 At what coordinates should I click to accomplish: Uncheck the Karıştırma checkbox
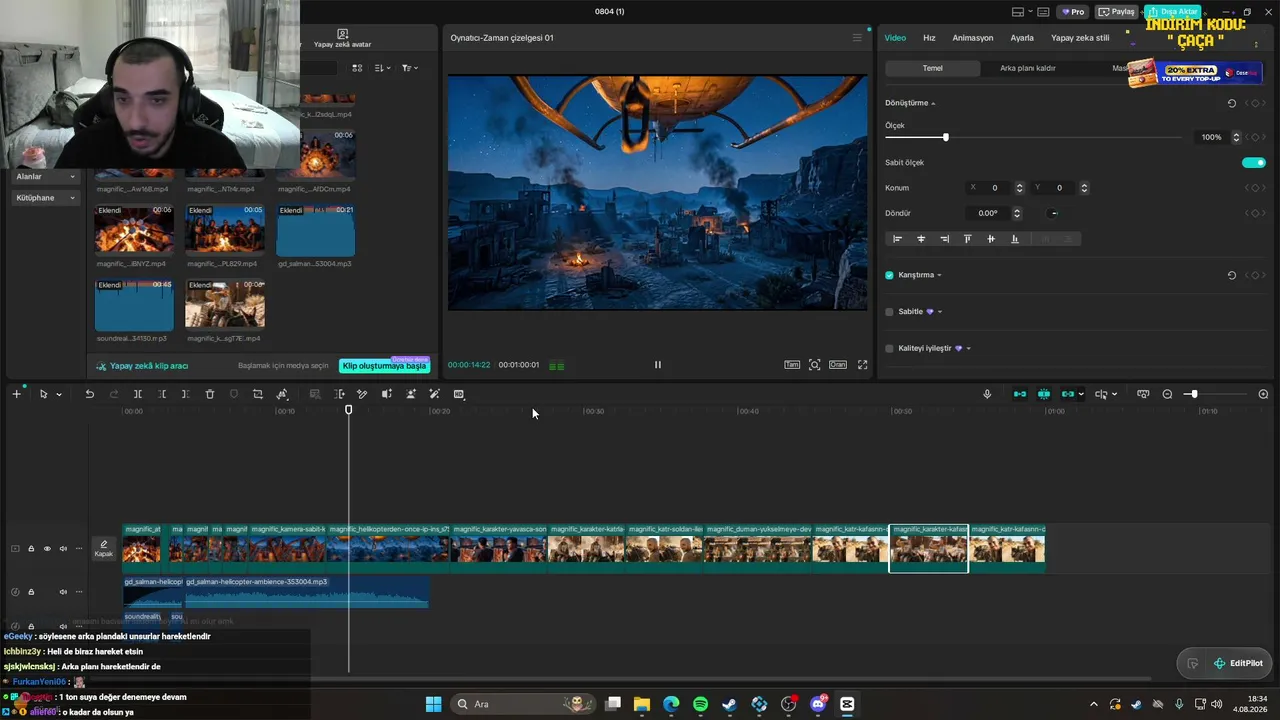[889, 275]
